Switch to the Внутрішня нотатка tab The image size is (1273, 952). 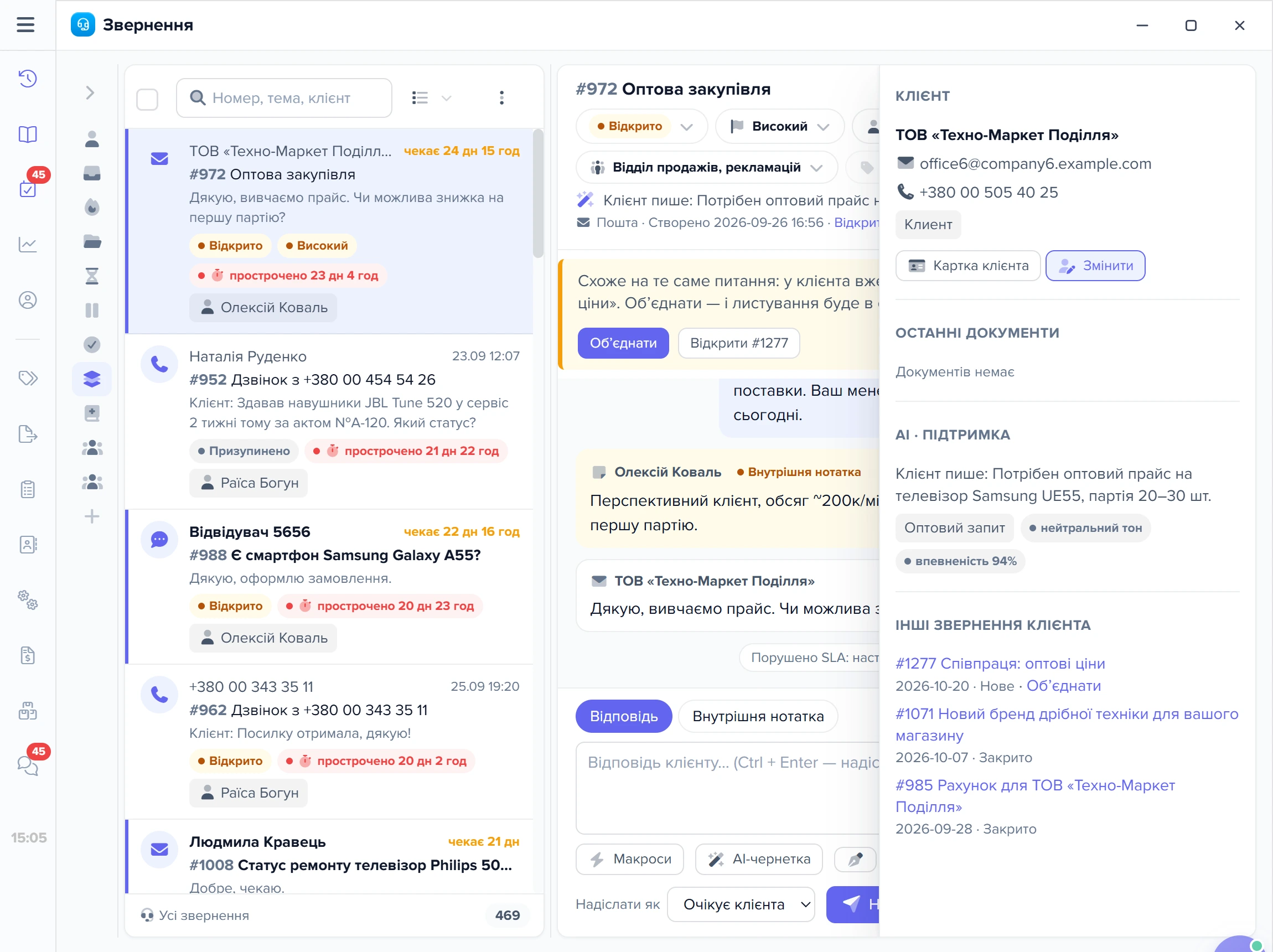(758, 717)
